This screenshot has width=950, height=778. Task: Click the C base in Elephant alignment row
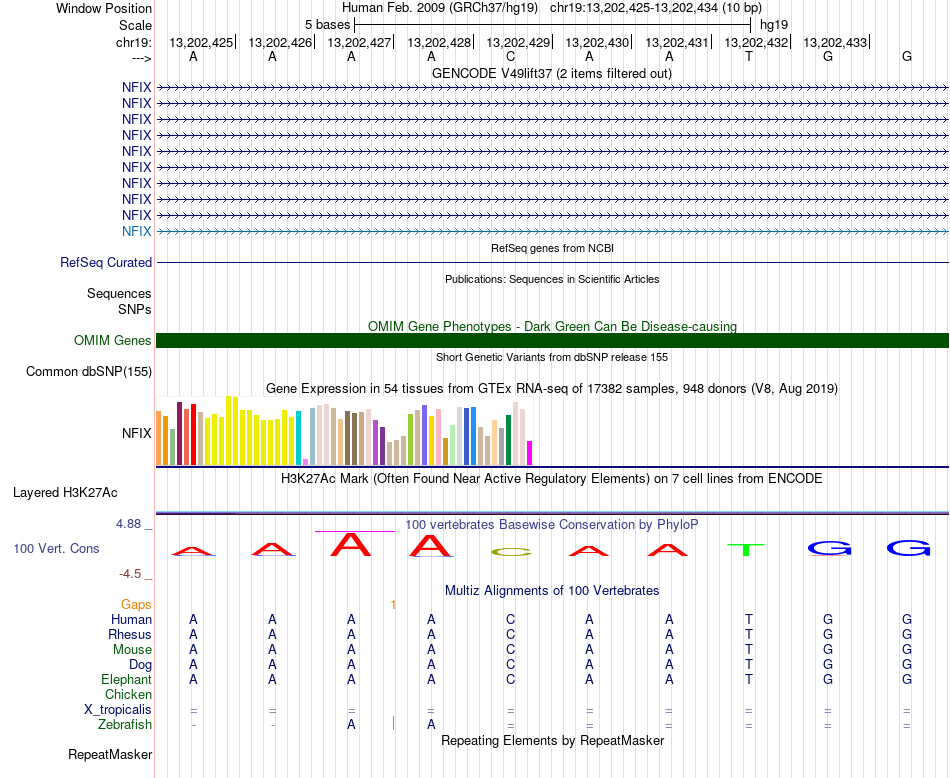coord(510,679)
